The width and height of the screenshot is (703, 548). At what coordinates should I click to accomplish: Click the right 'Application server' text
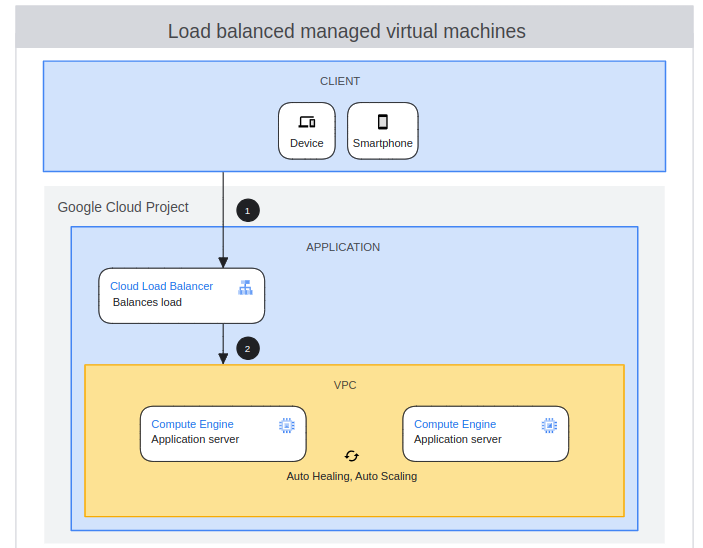point(458,439)
